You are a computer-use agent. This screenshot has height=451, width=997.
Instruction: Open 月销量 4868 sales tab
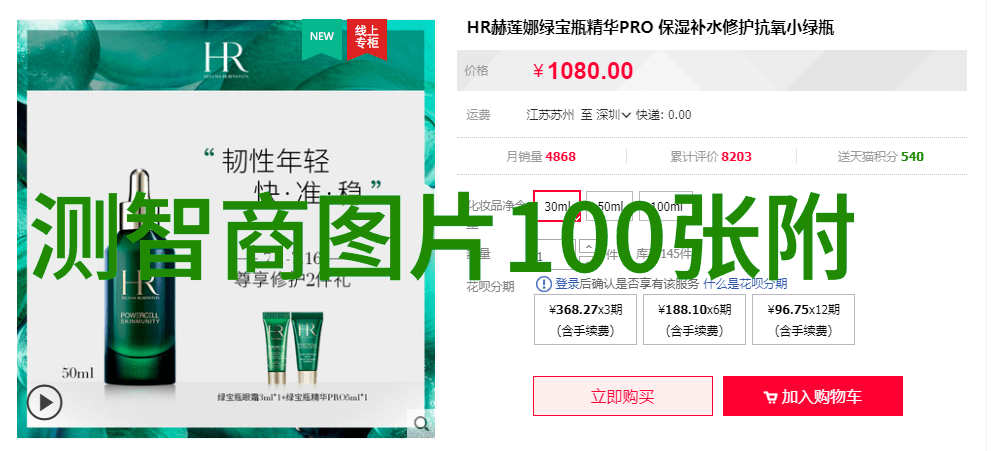541,156
